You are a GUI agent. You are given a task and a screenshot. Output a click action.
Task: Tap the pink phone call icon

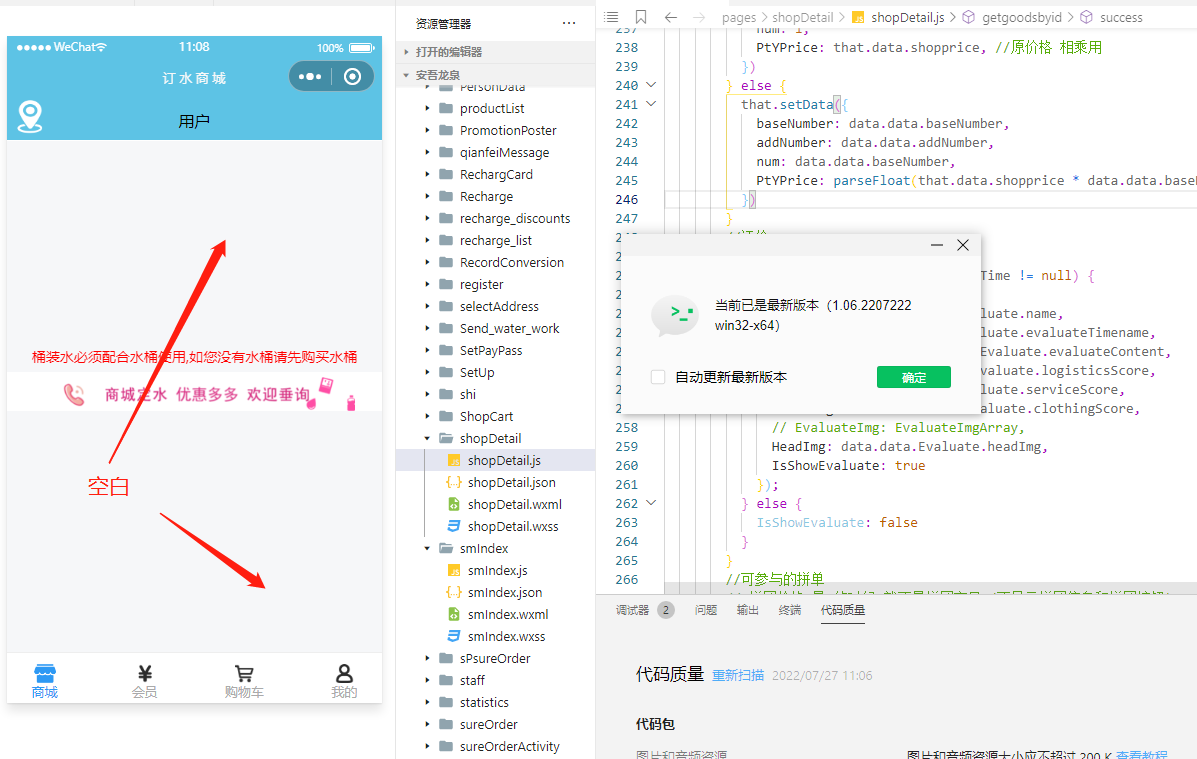(x=74, y=394)
